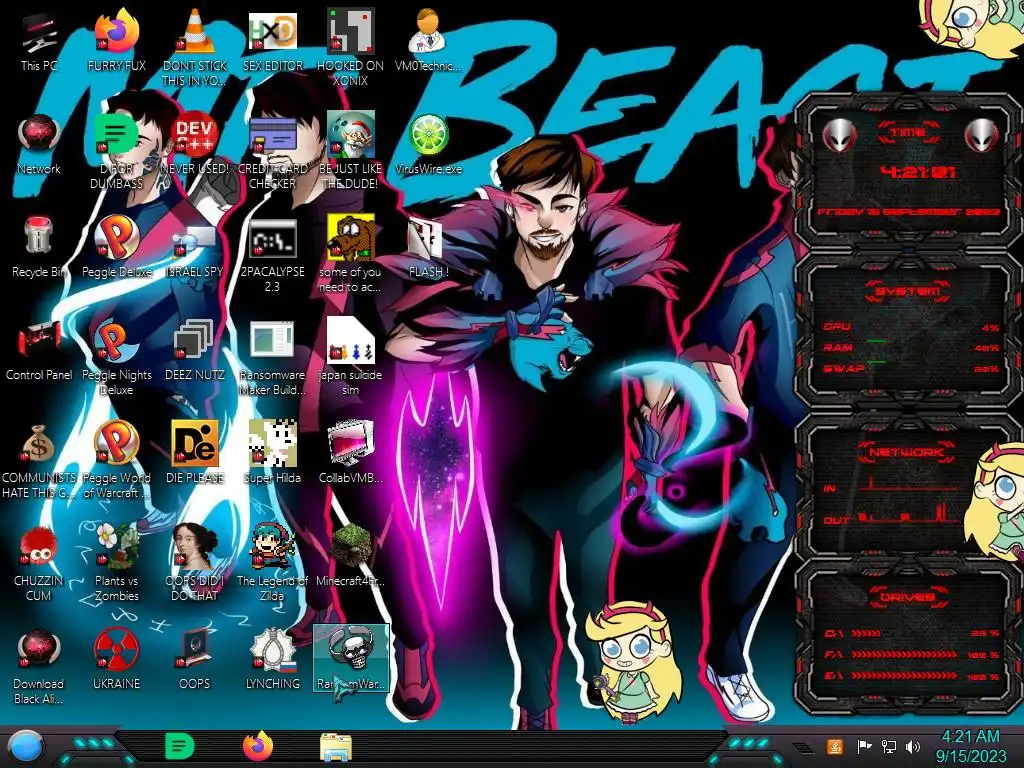Click the Start orb on the taskbar
This screenshot has width=1024, height=768.
tap(26, 748)
